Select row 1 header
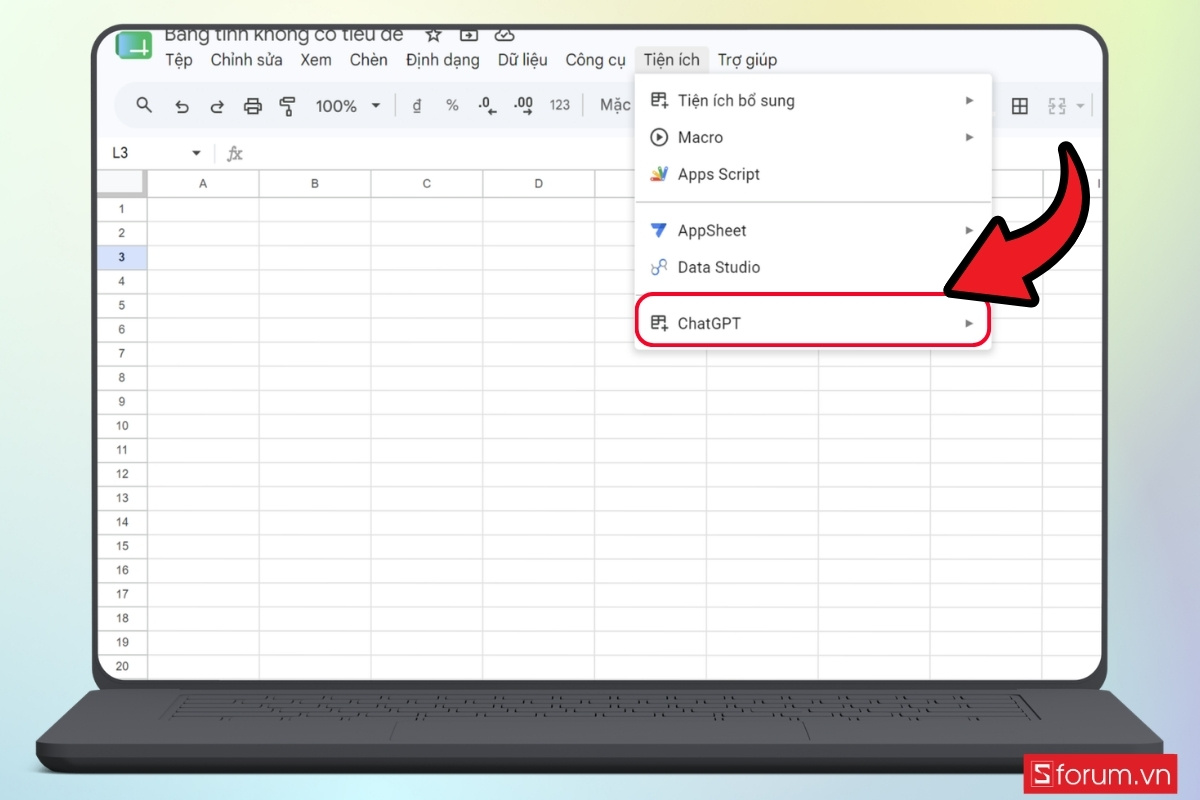This screenshot has width=1200, height=800. [x=122, y=209]
